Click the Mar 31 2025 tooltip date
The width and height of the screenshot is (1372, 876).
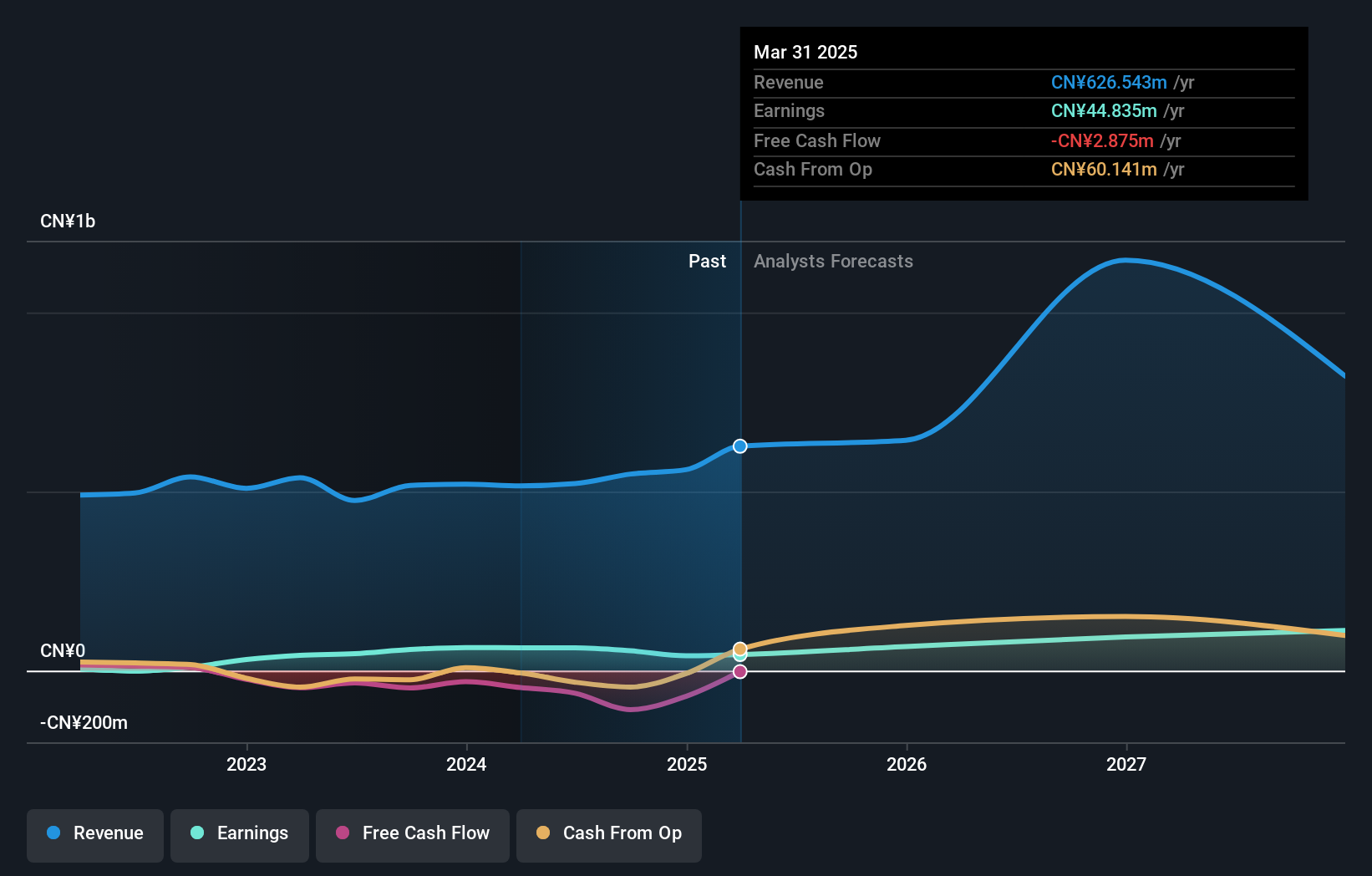[805, 52]
